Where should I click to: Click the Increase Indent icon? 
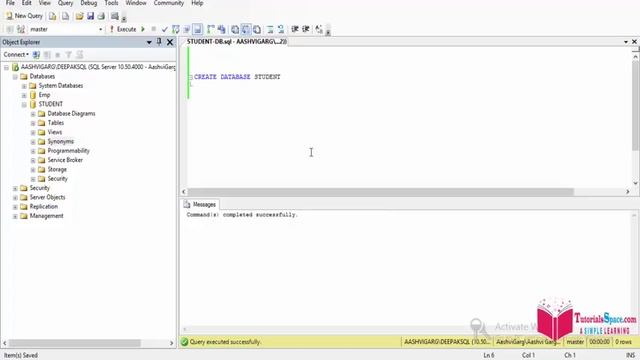(306, 29)
